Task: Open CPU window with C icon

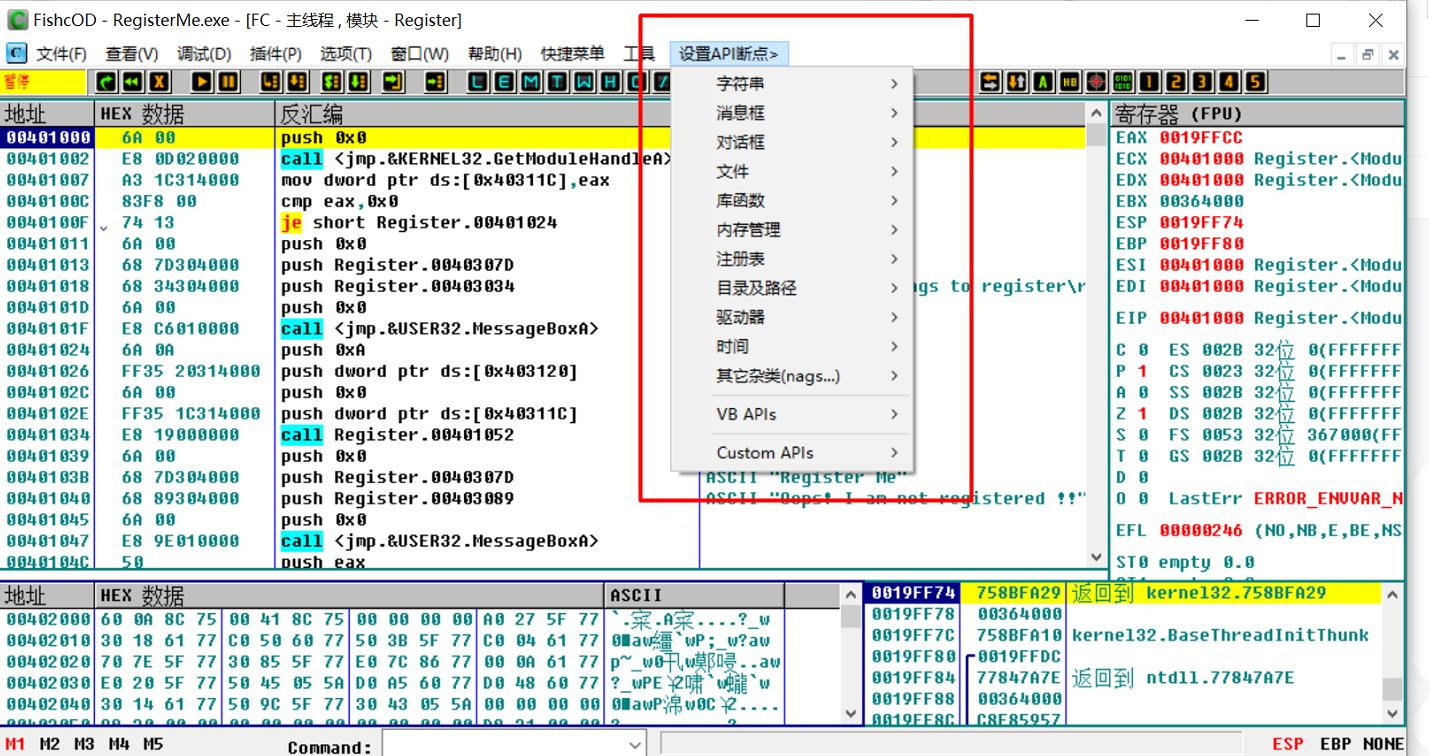Action: [635, 82]
